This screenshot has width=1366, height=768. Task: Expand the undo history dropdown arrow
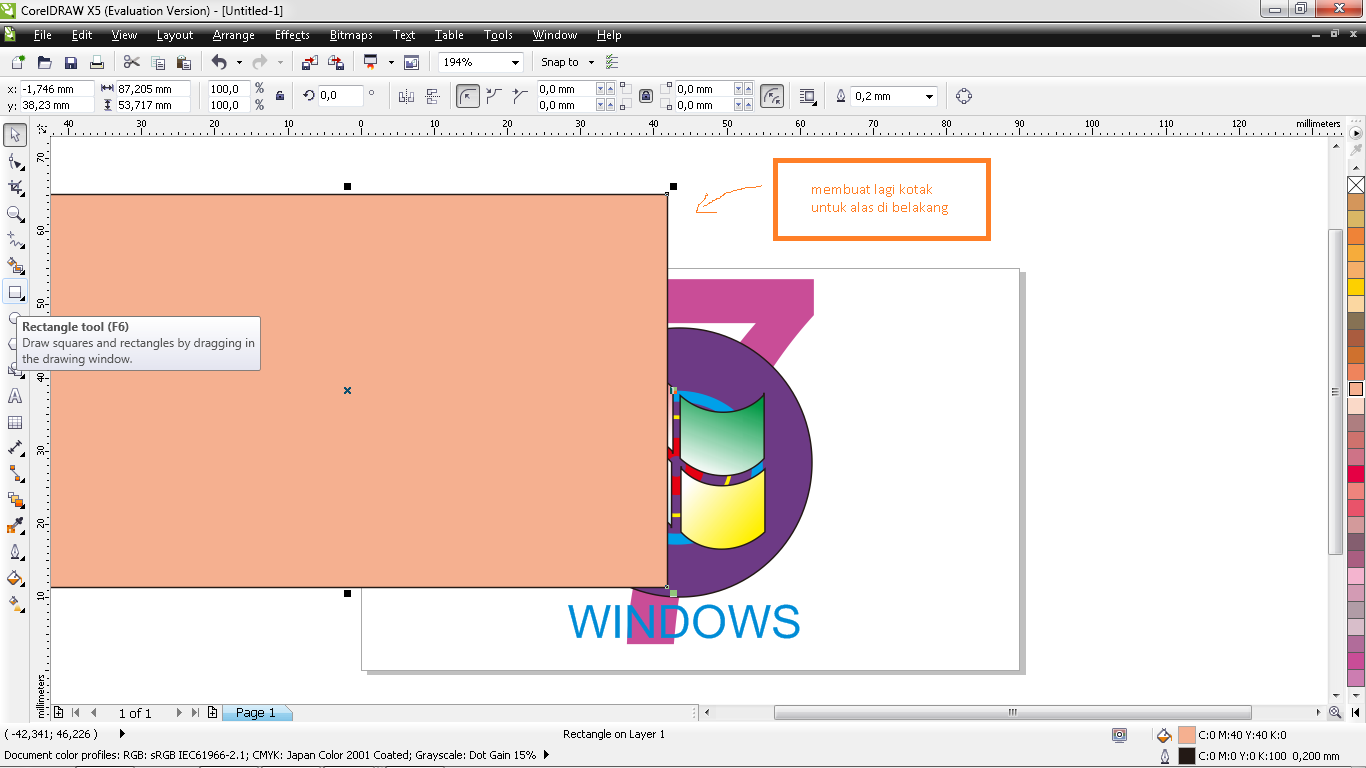tap(238, 62)
